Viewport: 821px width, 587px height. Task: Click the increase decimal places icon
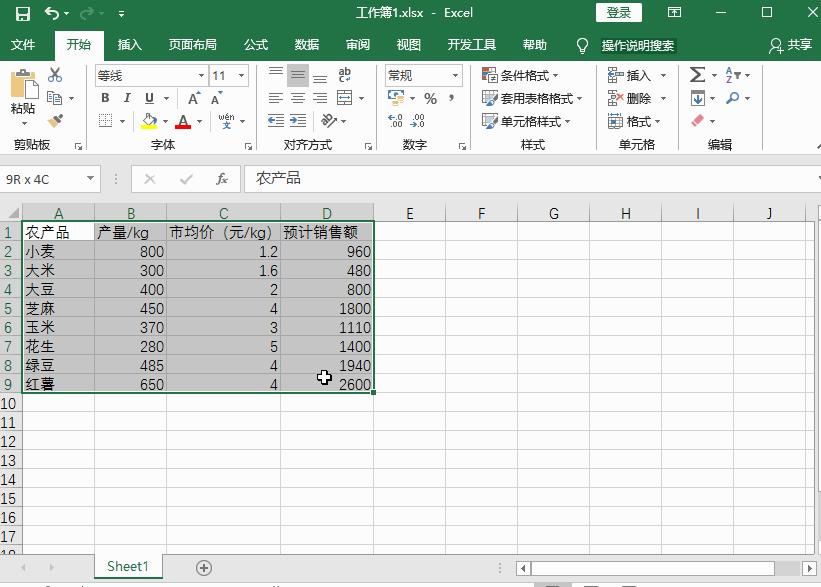(x=397, y=120)
